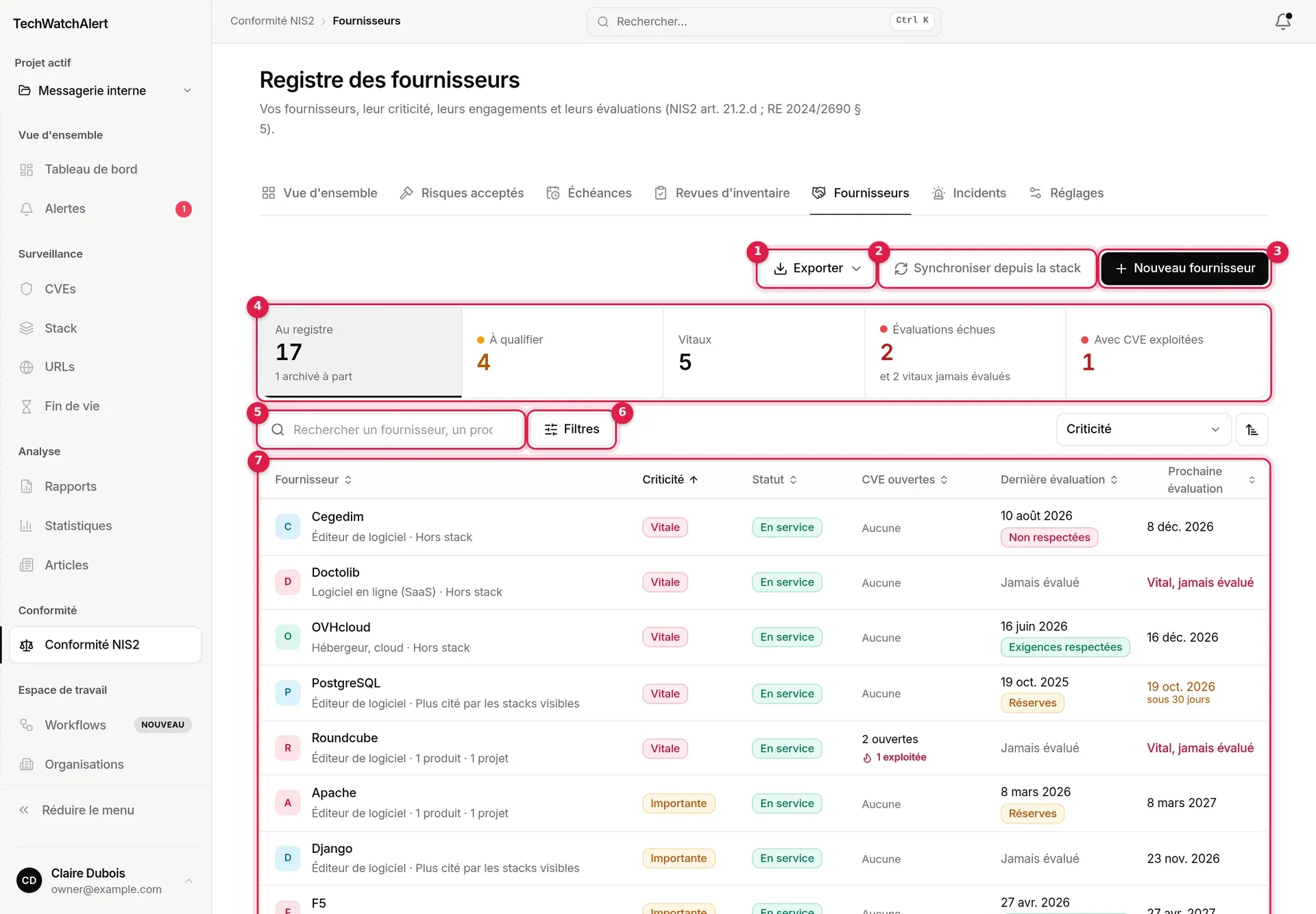Open Exporter dropdown
Screen dimensions: 1316x914
tap(816, 269)
